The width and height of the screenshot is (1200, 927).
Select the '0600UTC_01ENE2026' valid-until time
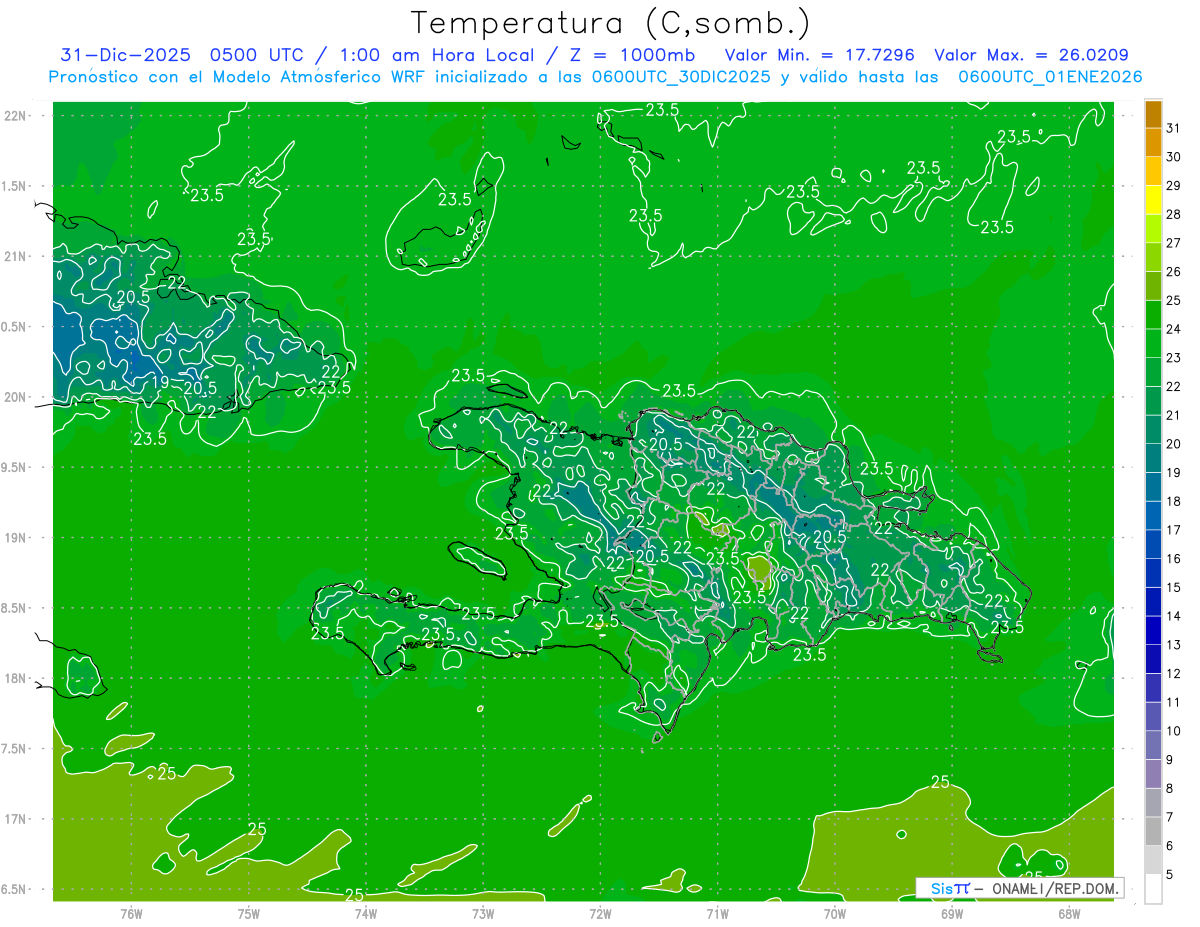[x=1051, y=77]
